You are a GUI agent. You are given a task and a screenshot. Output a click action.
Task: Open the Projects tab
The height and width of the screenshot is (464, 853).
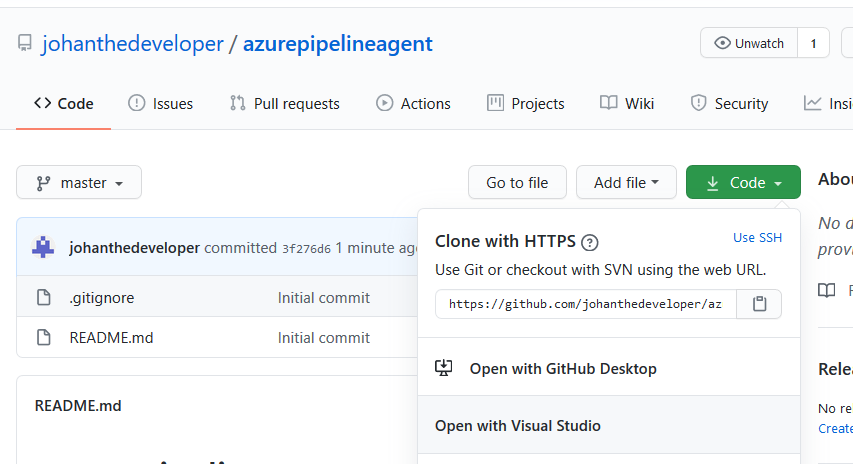(x=526, y=103)
